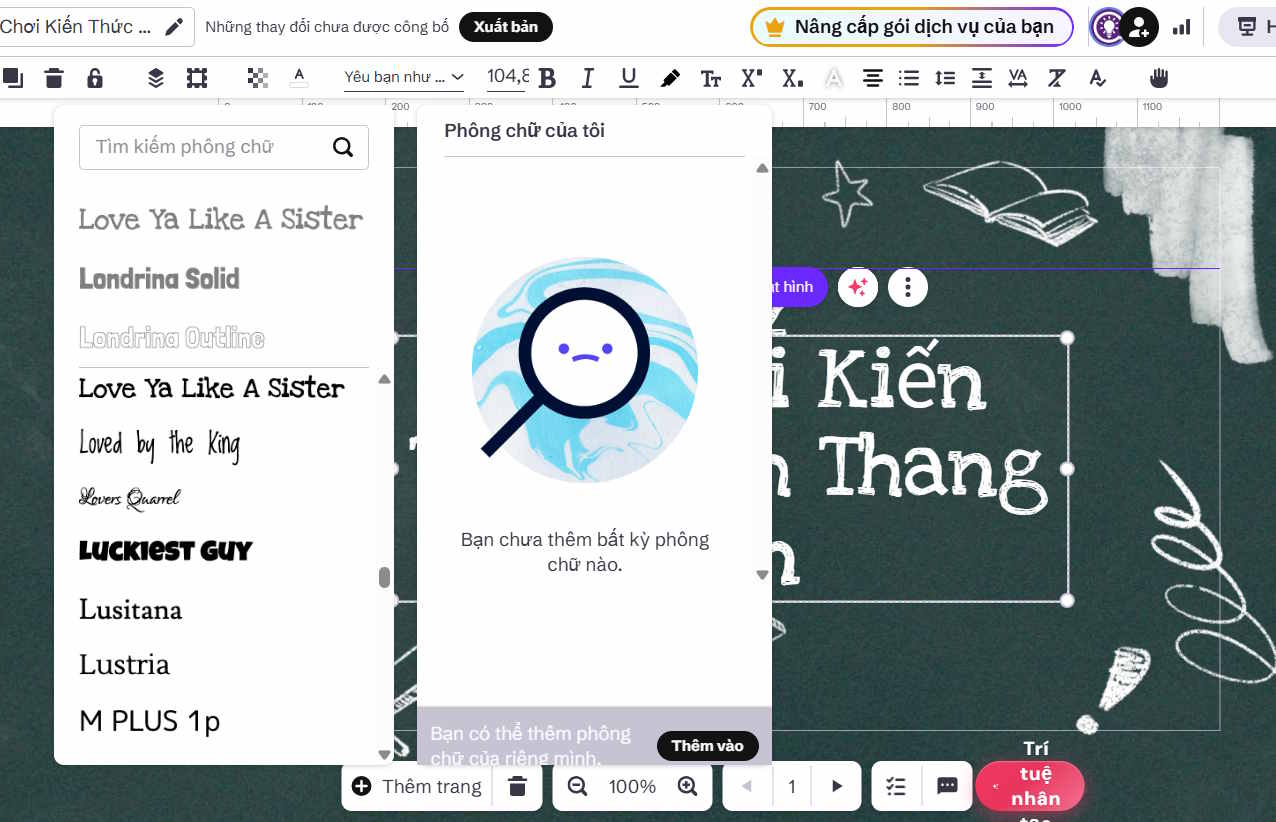Lock the selected element
Screen dimensions: 1276x822
click(x=96, y=77)
